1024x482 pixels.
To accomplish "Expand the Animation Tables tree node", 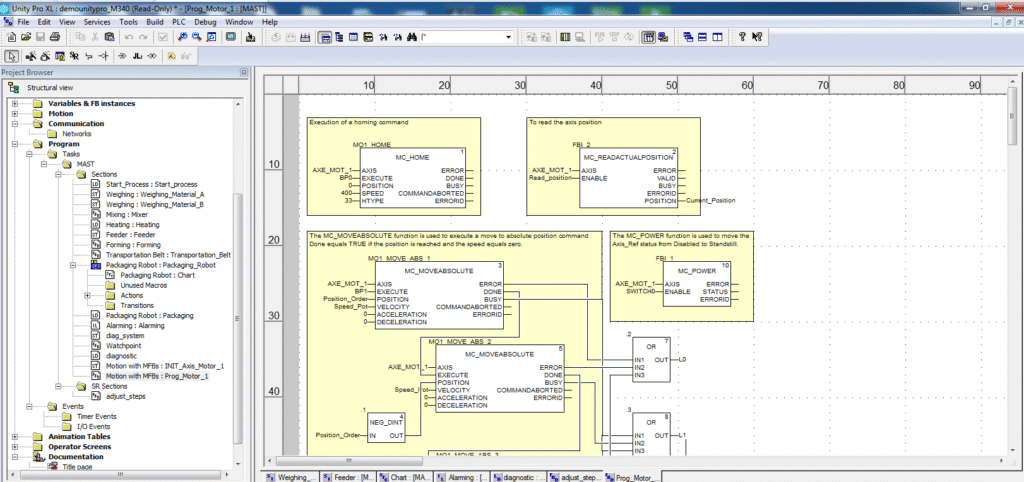I will point(15,436).
